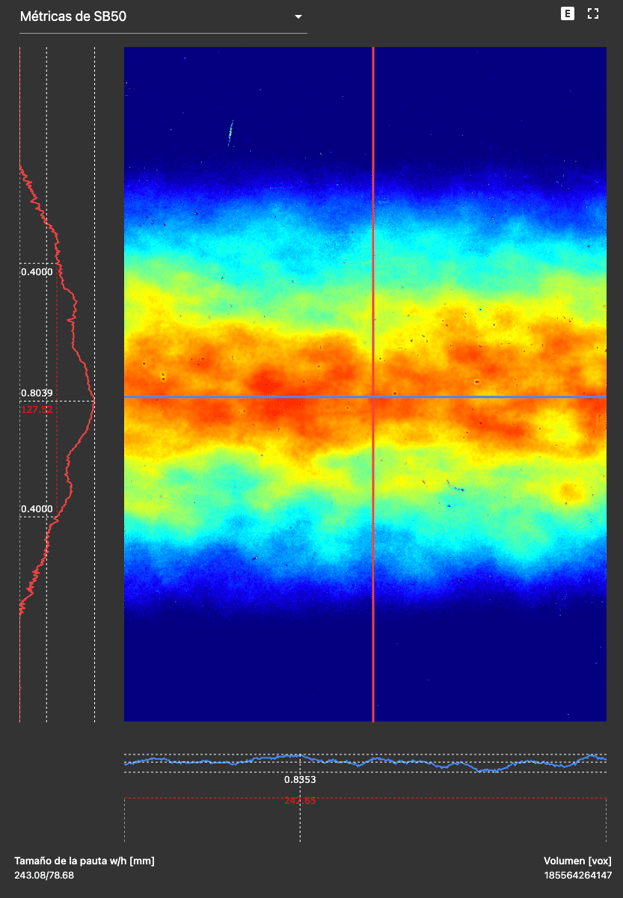623x898 pixels.
Task: Click the 0.8353 value below horizontal profile
Action: tap(300, 779)
